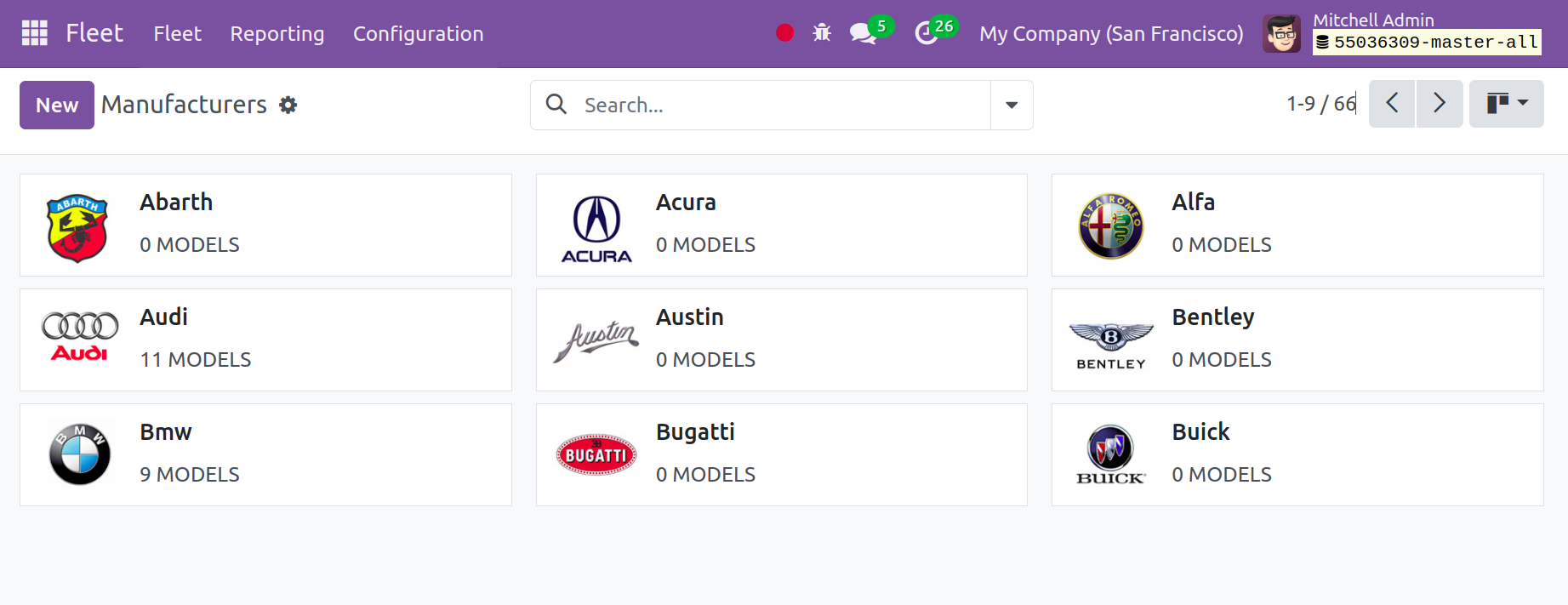Click the Acura logo image
The width and height of the screenshot is (1568, 605).
coord(596,229)
